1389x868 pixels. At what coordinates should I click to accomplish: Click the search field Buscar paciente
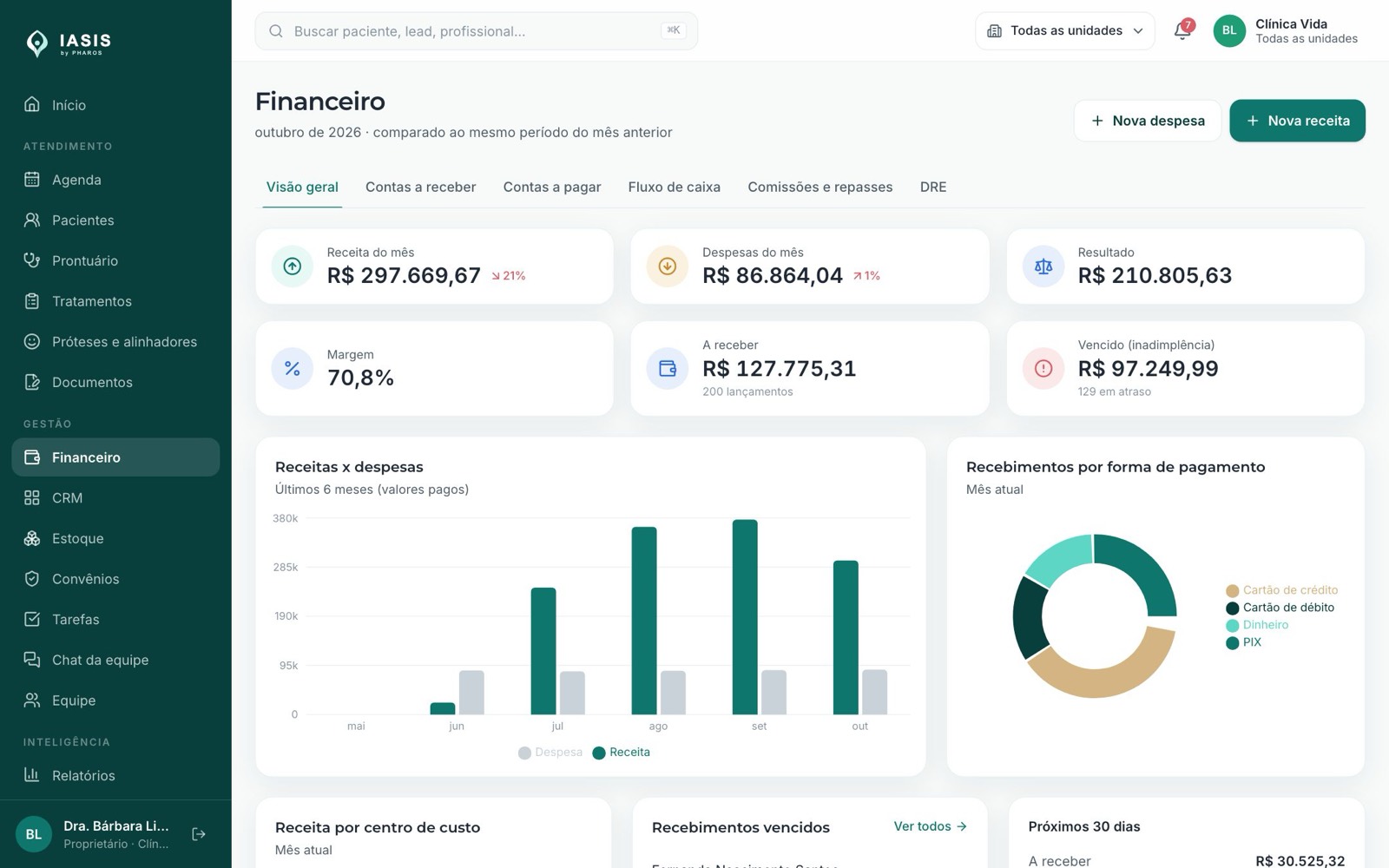[477, 31]
